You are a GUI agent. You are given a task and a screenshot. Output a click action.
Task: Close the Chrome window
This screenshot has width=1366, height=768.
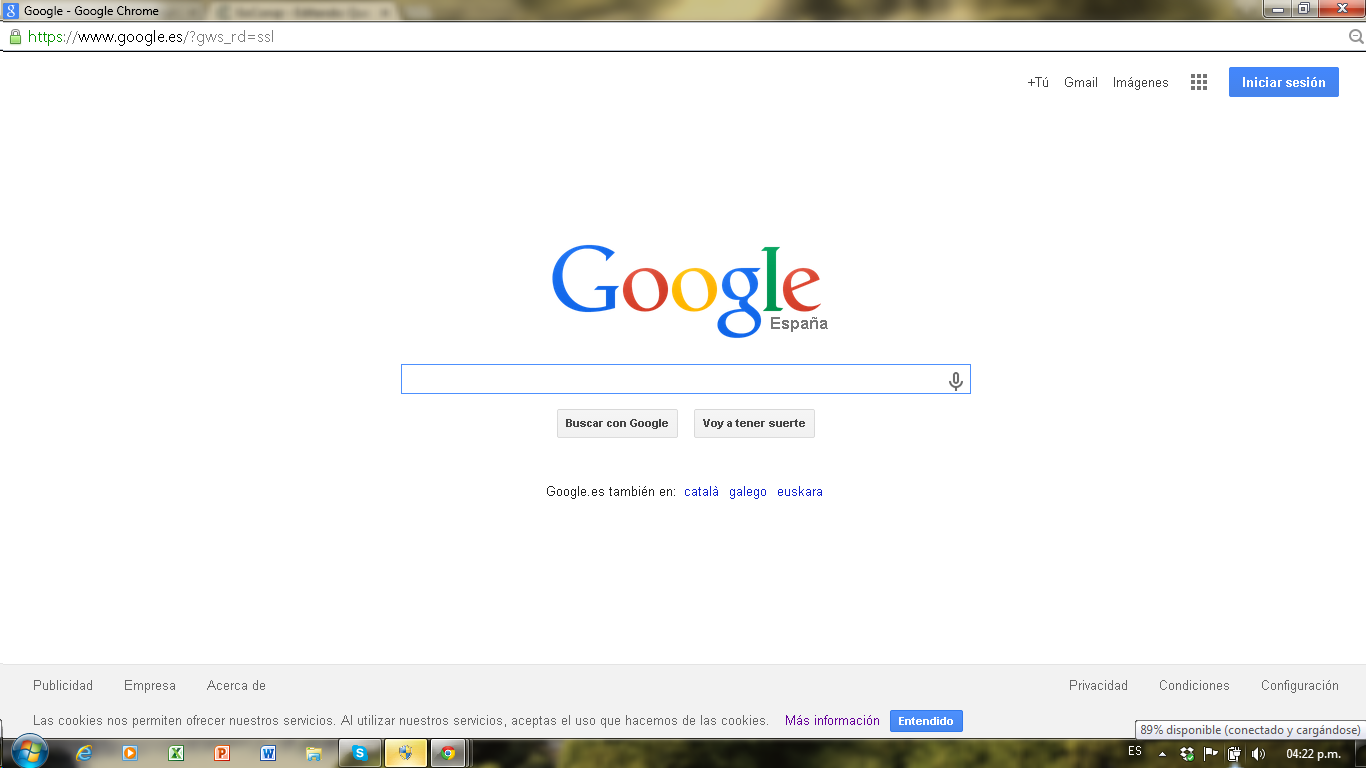coord(1340,9)
